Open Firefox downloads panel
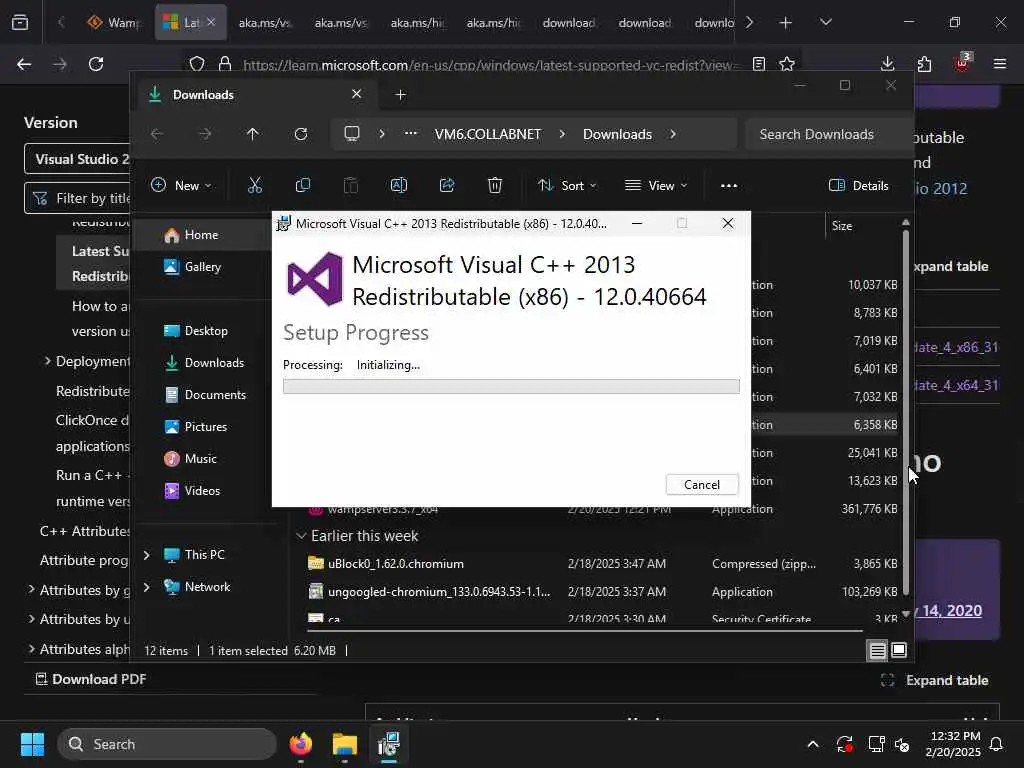The height and width of the screenshot is (768, 1024). pos(888,64)
